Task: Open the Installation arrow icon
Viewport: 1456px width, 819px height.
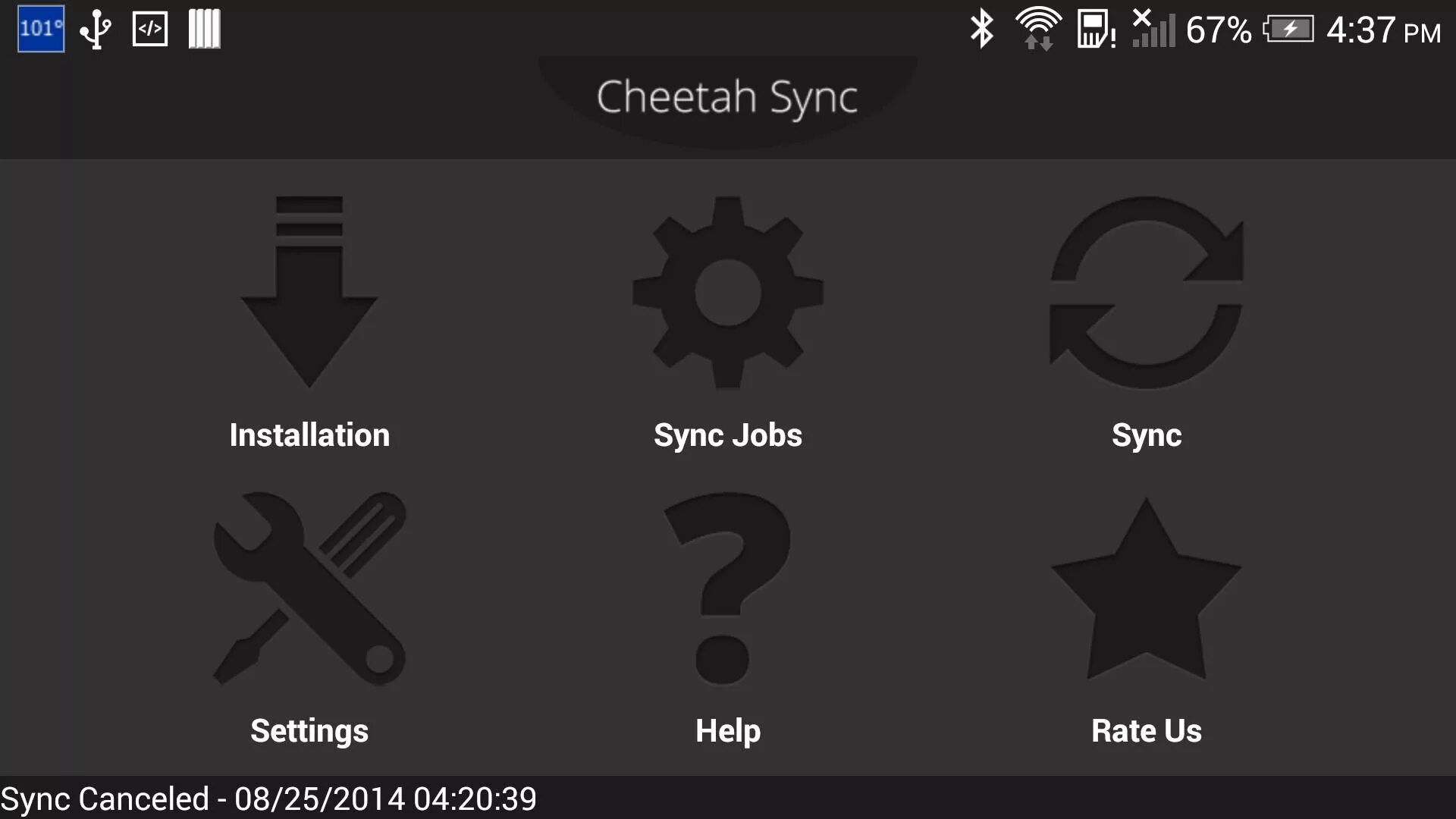Action: pos(309,292)
